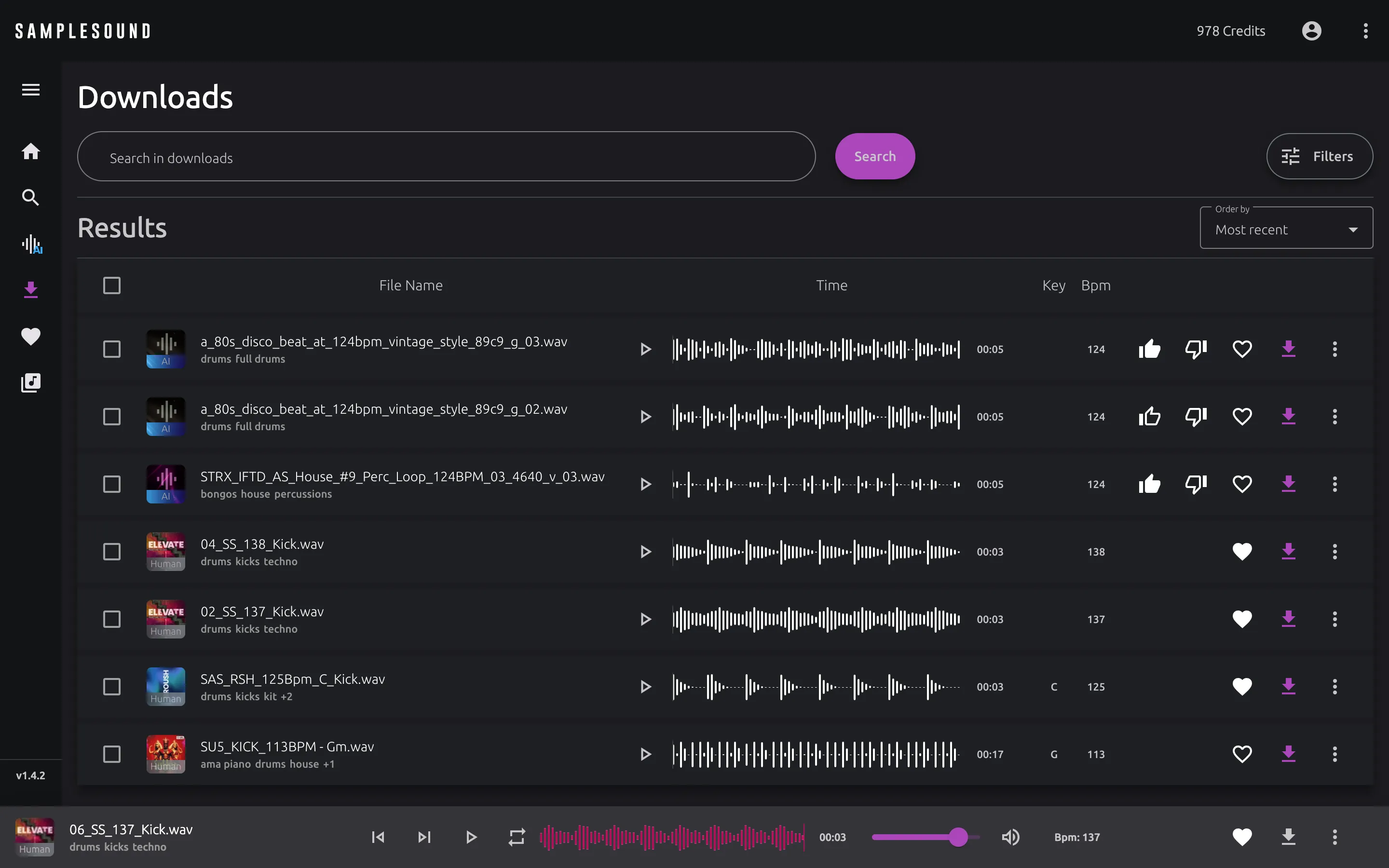Open more options for SU5_KICK_113BPM - Gm.wav
Viewport: 1389px width, 868px height.
1335,754
